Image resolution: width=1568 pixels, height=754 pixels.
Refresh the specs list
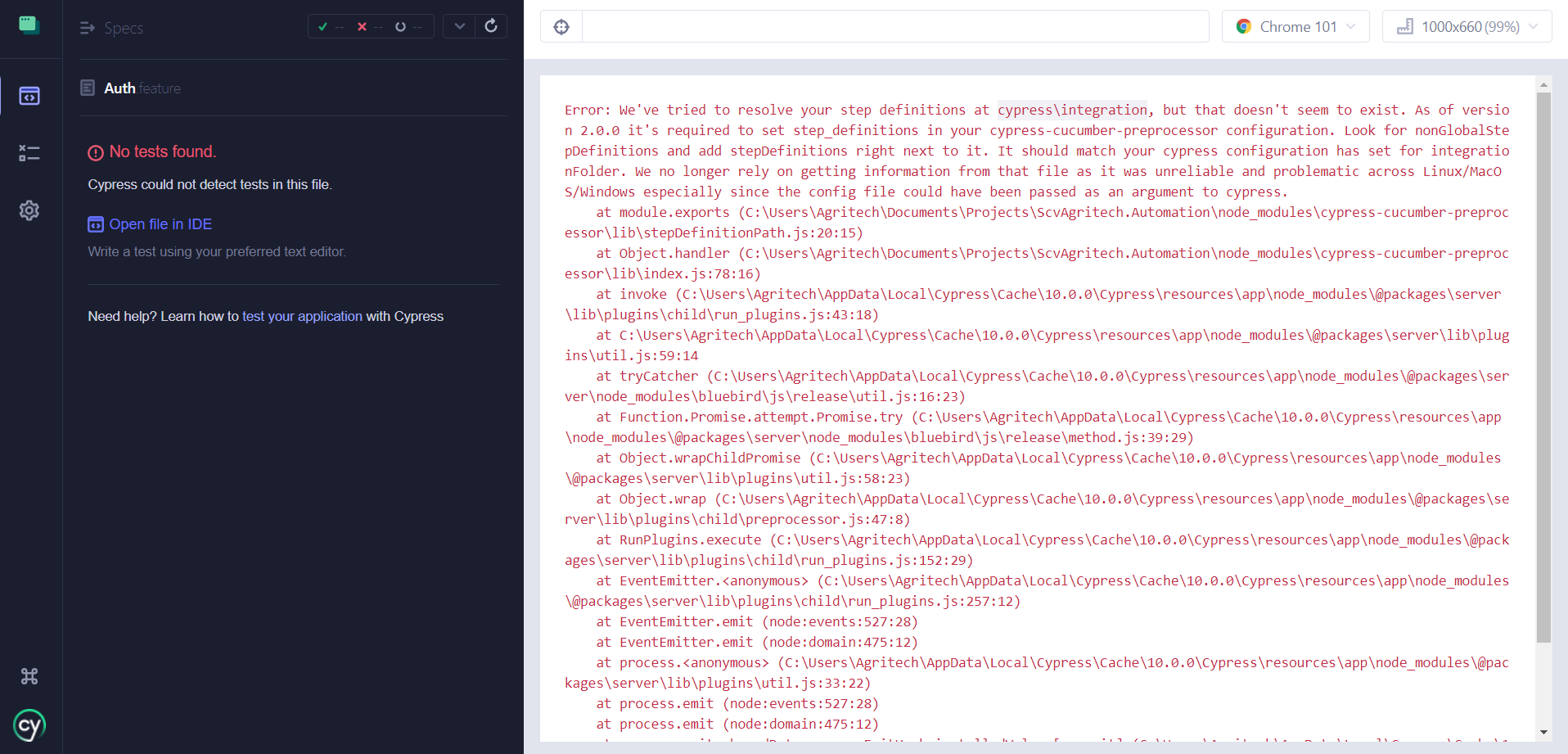491,25
